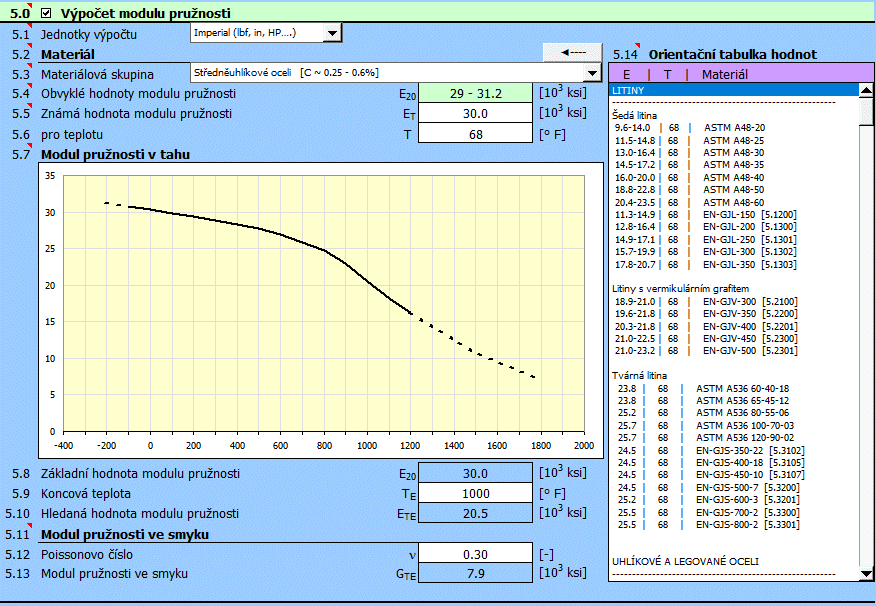Screen dimensions: 876x606
Task: Click the Modul pružnosti ve smyku heading
Action: [x=125, y=535]
